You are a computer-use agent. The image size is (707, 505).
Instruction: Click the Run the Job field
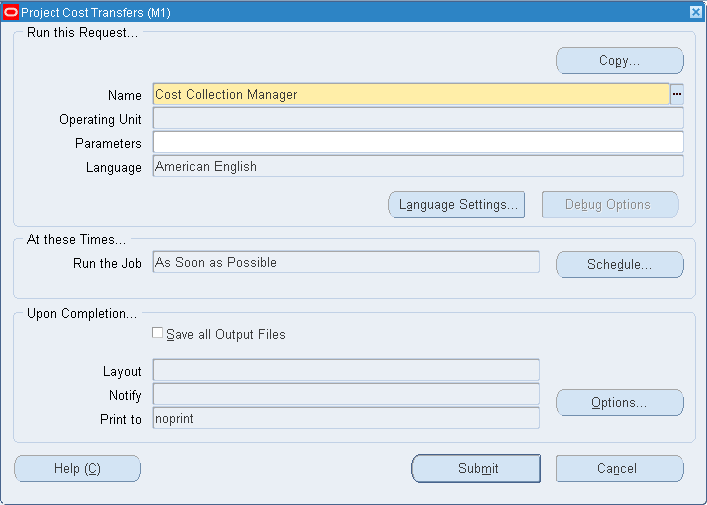pyautogui.click(x=345, y=262)
